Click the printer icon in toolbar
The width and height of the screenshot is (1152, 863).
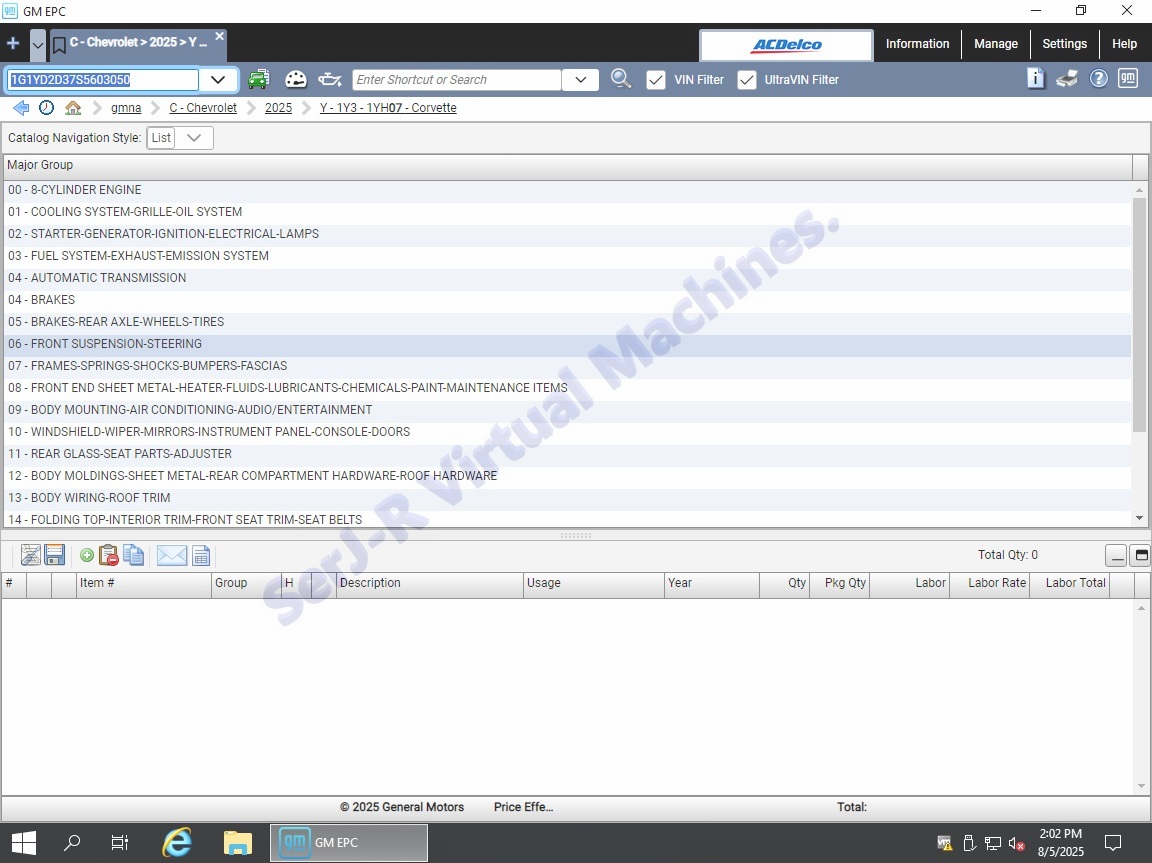[1067, 79]
